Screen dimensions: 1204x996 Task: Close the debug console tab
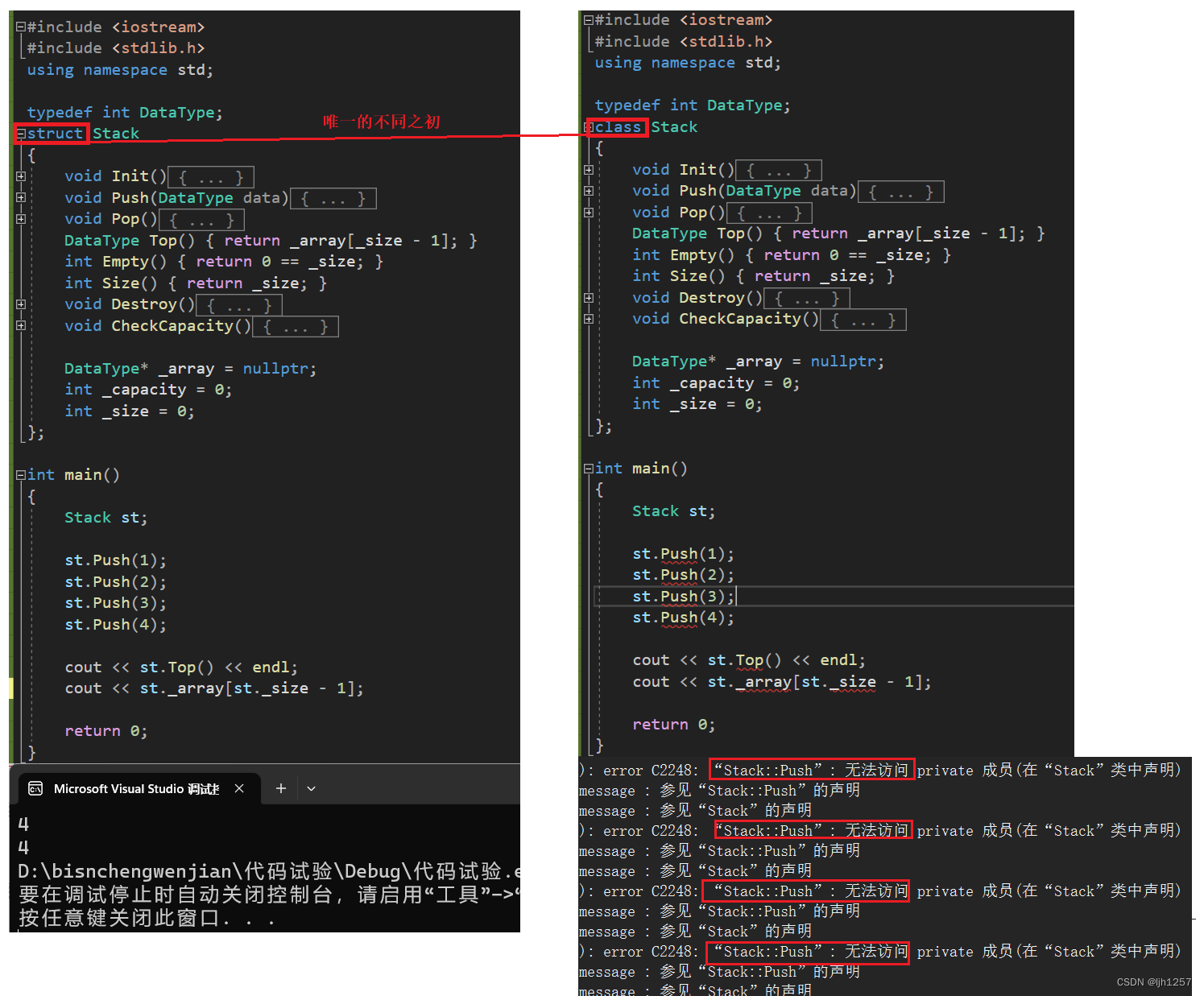pos(239,789)
